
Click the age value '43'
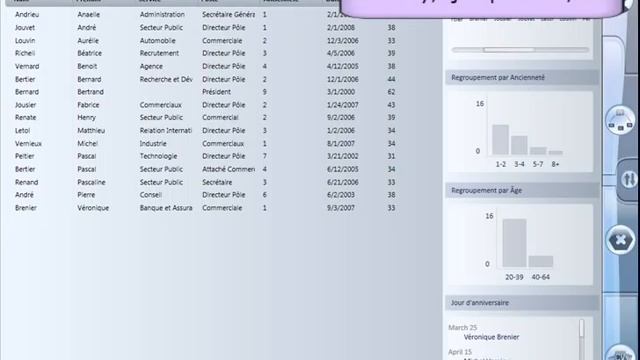[391, 105]
